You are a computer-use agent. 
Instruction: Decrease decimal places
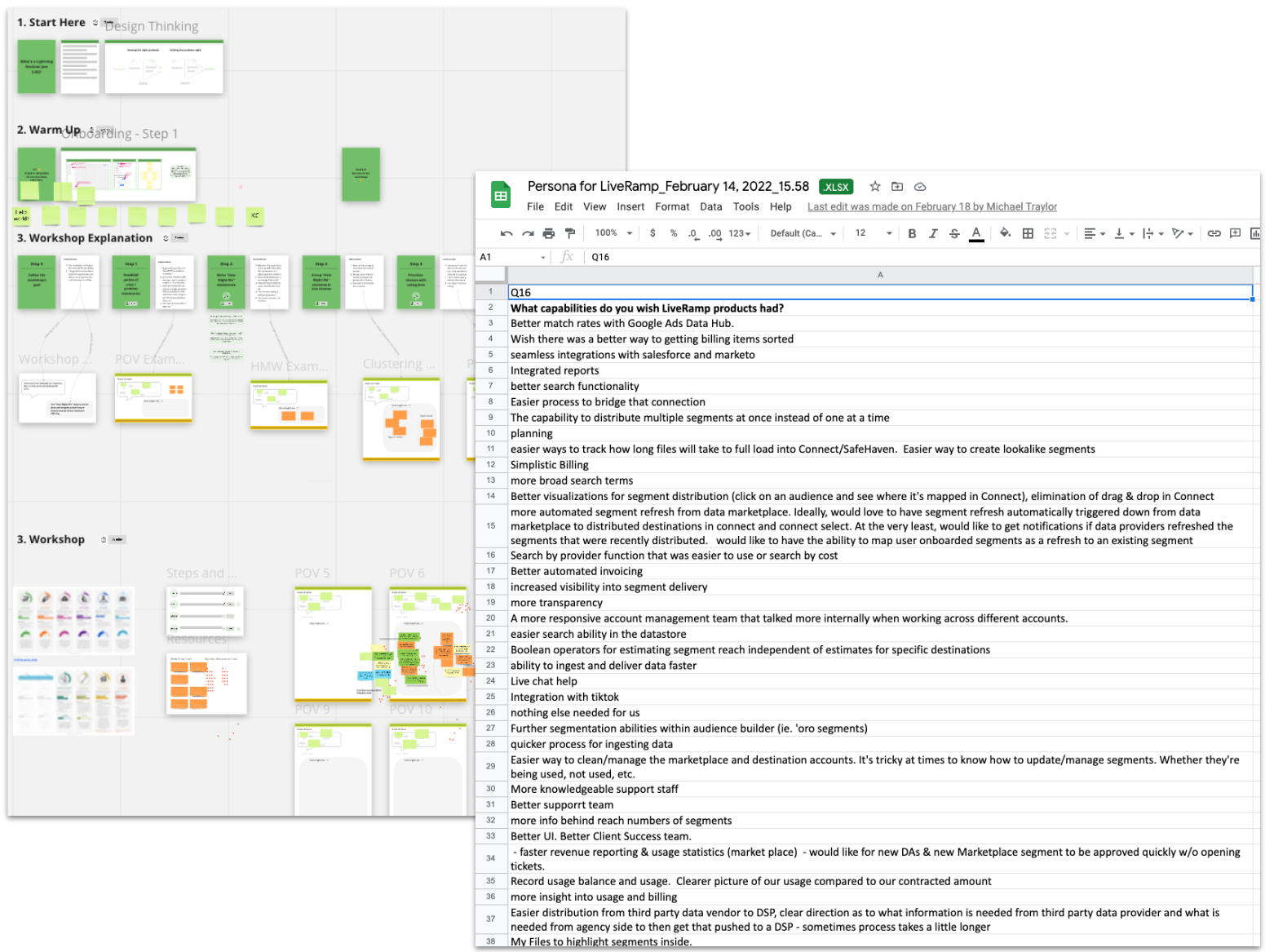(x=693, y=233)
